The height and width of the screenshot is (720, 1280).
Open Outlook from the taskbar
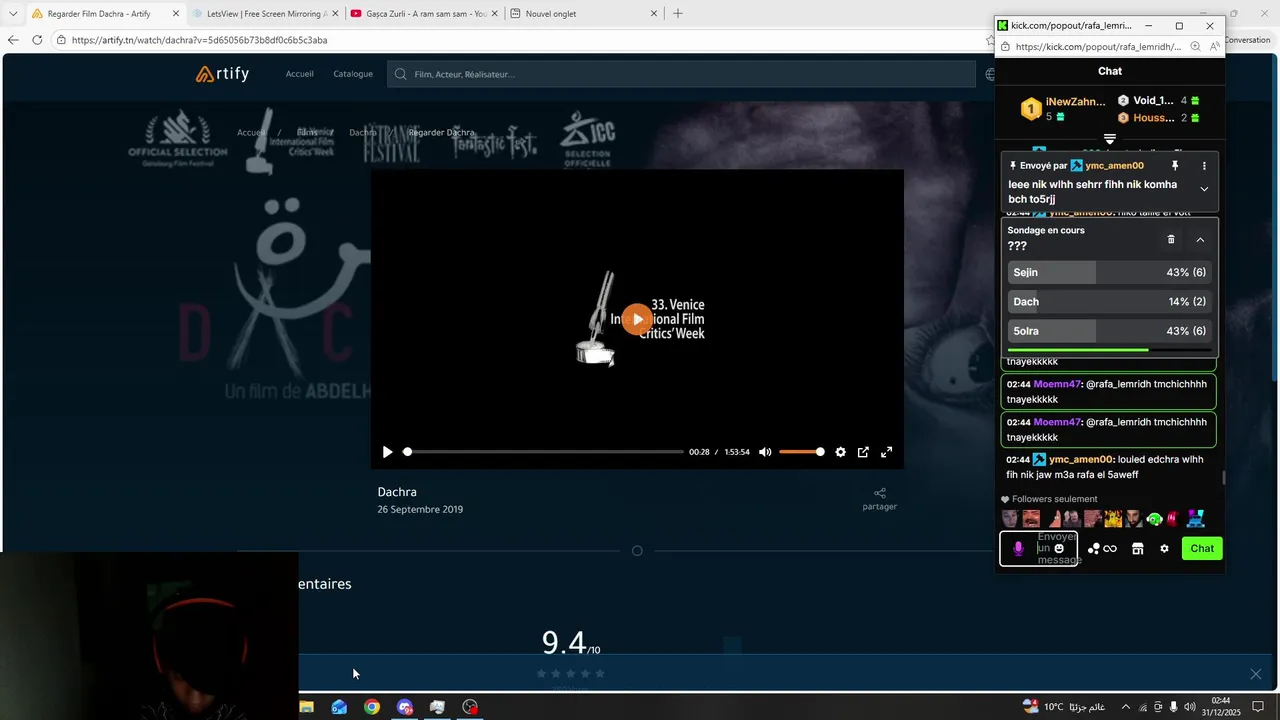[339, 707]
